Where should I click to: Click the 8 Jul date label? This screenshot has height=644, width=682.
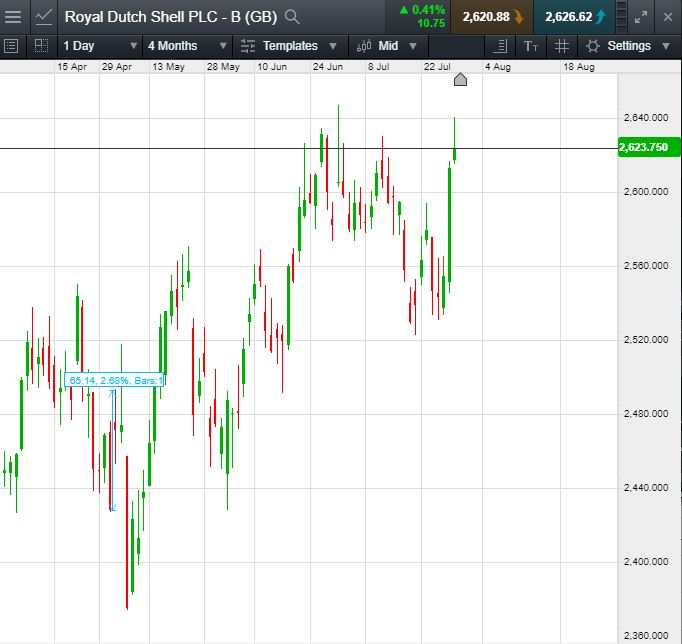point(378,67)
